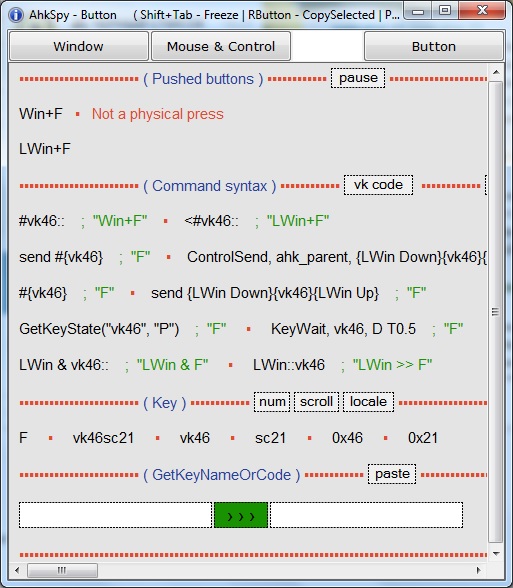Click the GetKeyState("vk46", "P") text

point(99,329)
